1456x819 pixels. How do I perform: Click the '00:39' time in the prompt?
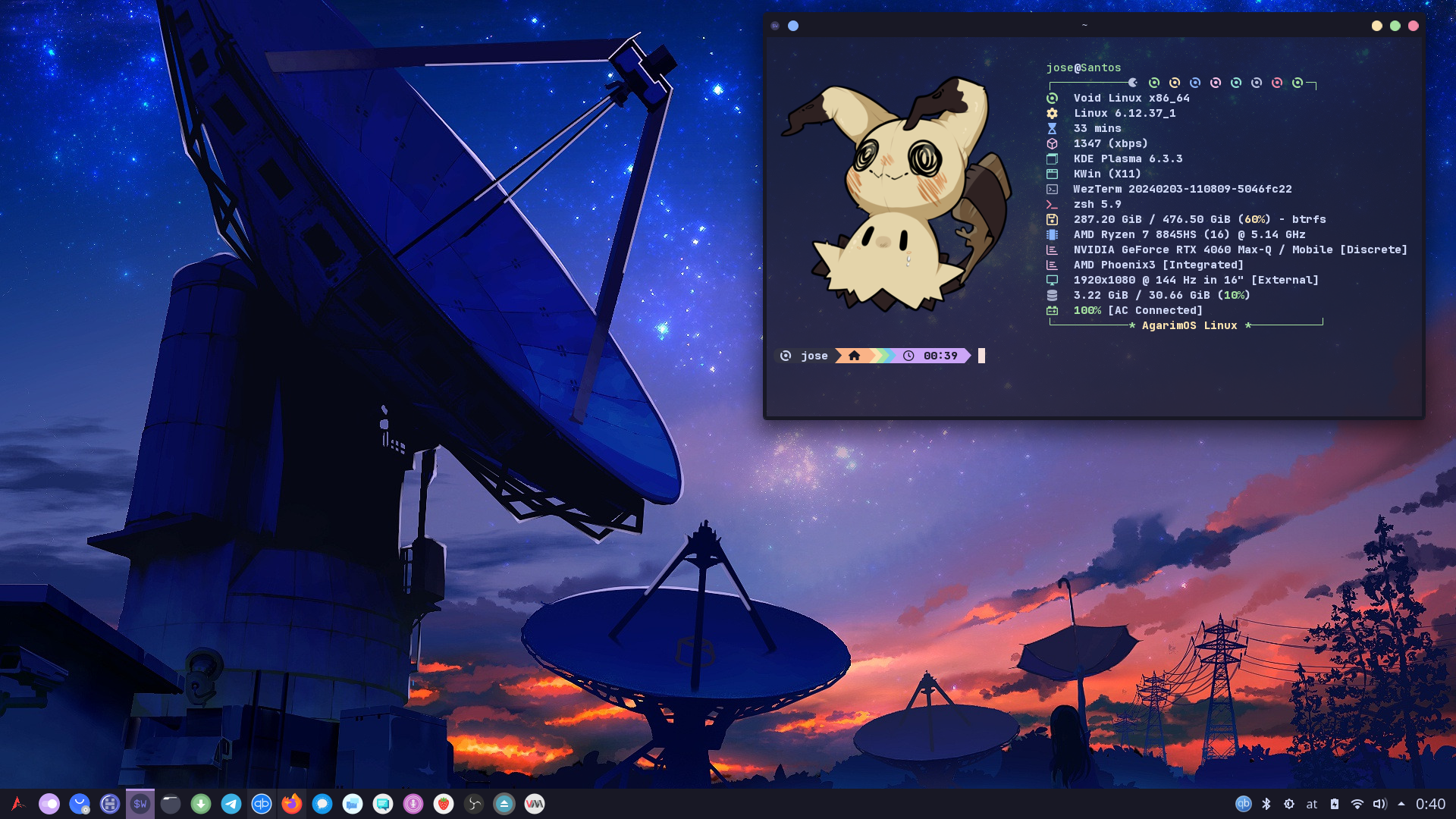(x=940, y=356)
